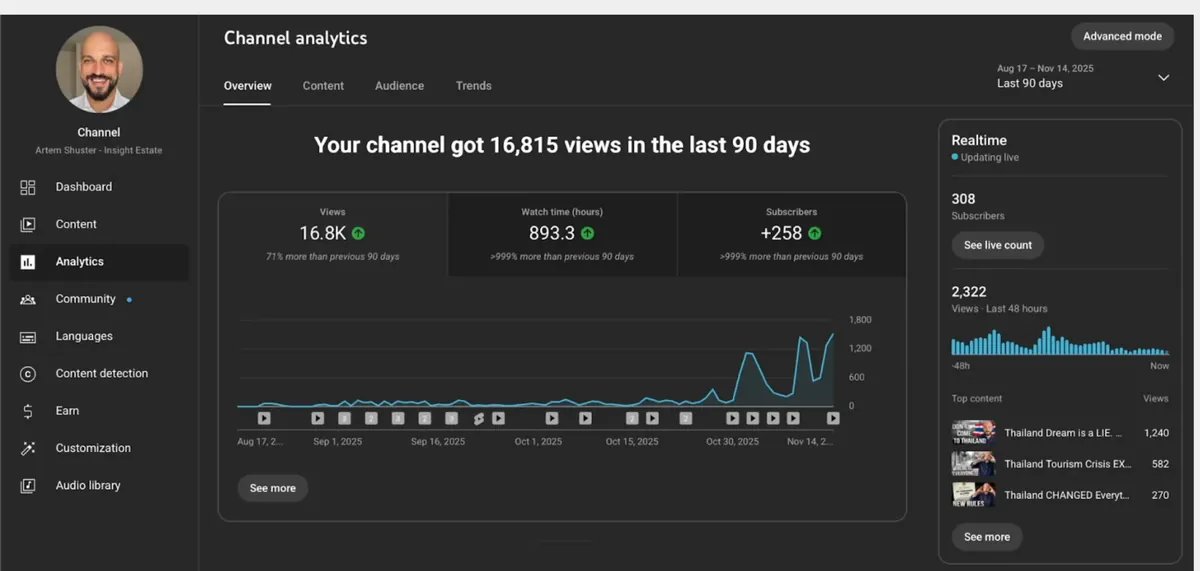The width and height of the screenshot is (1200, 571).
Task: Click the green arrow beside 893.3 watch time
Action: pyautogui.click(x=588, y=233)
